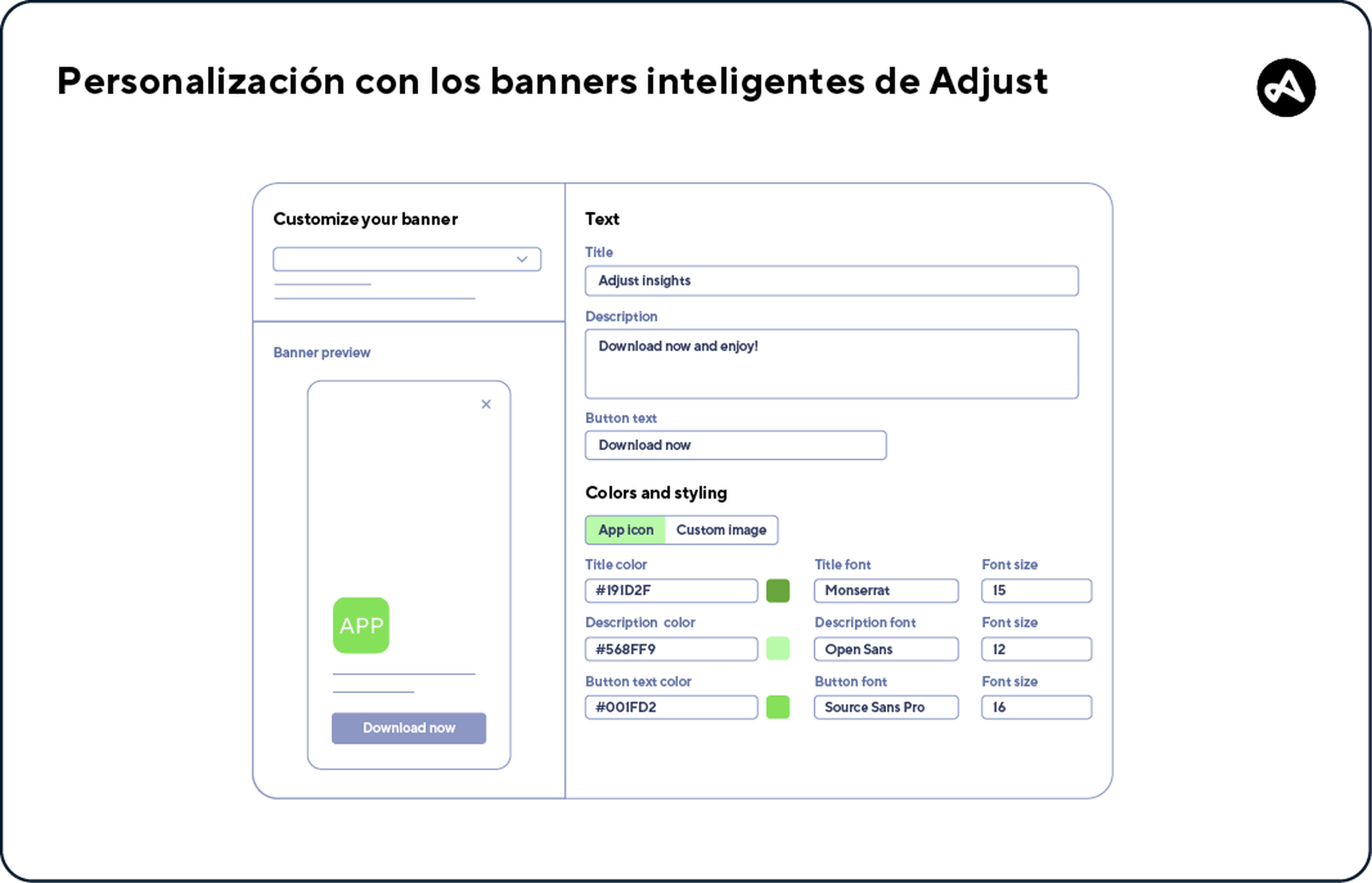The width and height of the screenshot is (1372, 883).
Task: Click the Text section heading
Action: [x=602, y=219]
